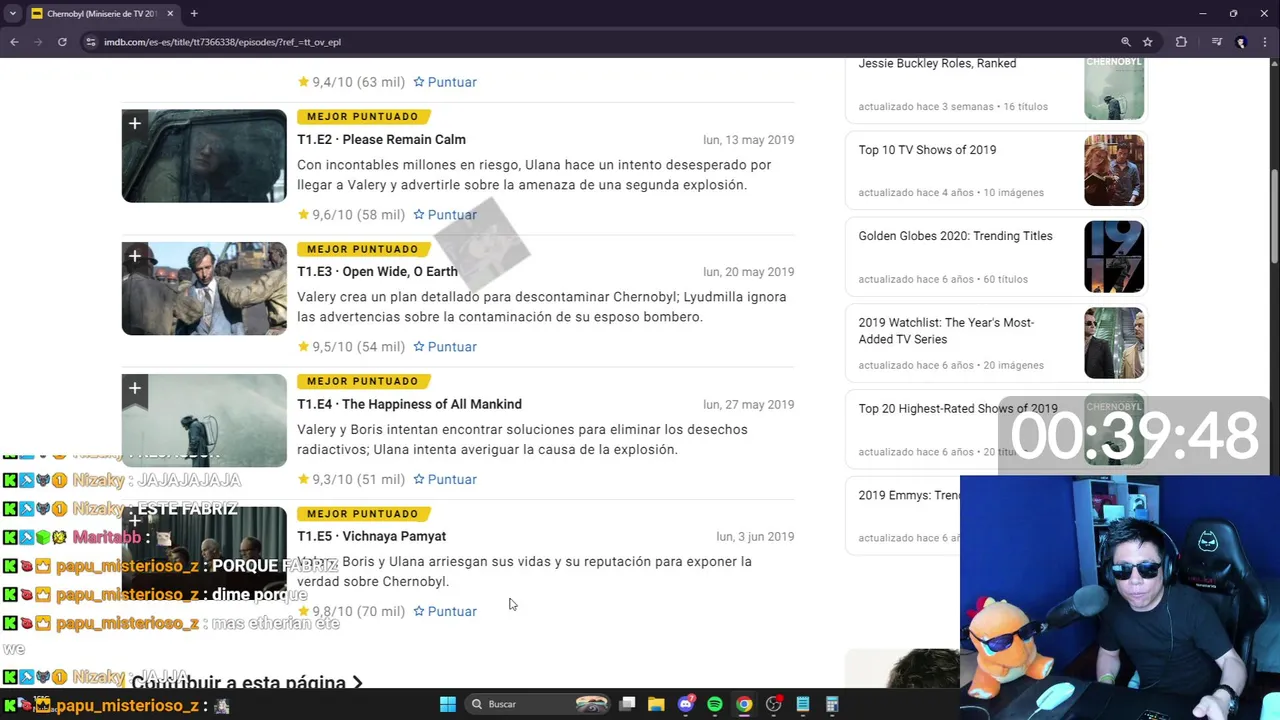Click Puntuar next to the 9,4/10 rating

click(445, 82)
